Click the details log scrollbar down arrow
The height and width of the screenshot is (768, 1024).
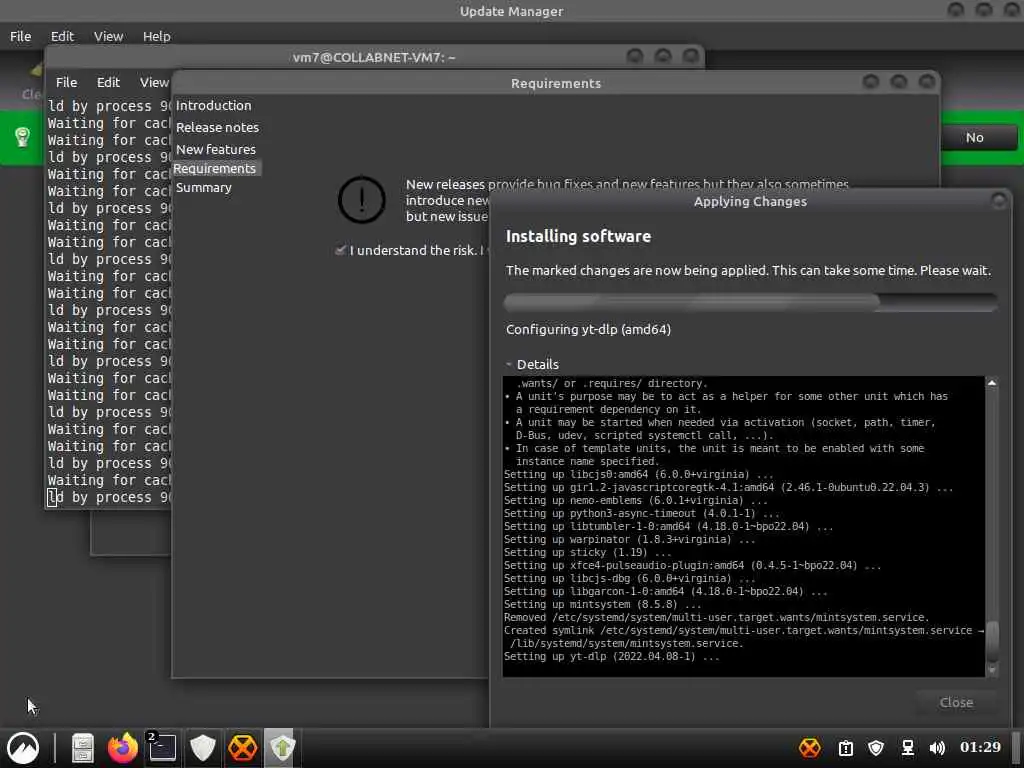[991, 670]
